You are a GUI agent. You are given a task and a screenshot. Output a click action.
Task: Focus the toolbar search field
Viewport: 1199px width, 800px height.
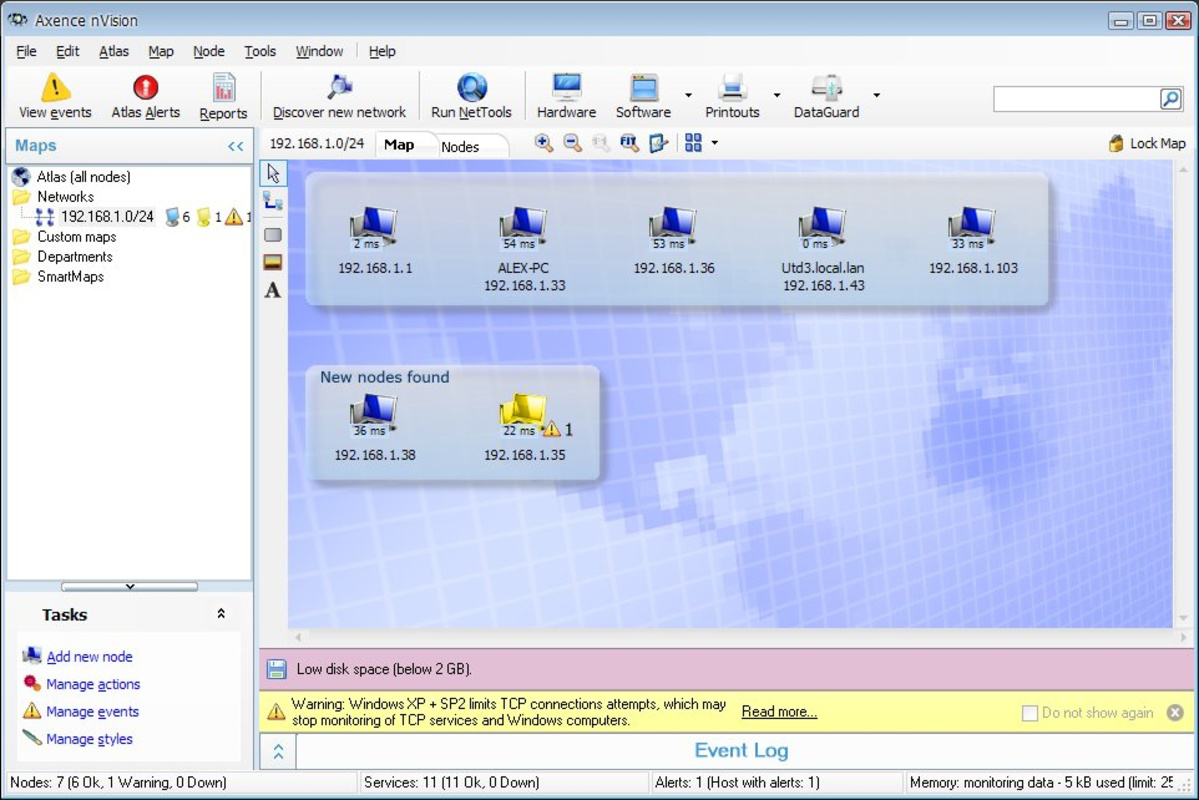click(x=1077, y=99)
